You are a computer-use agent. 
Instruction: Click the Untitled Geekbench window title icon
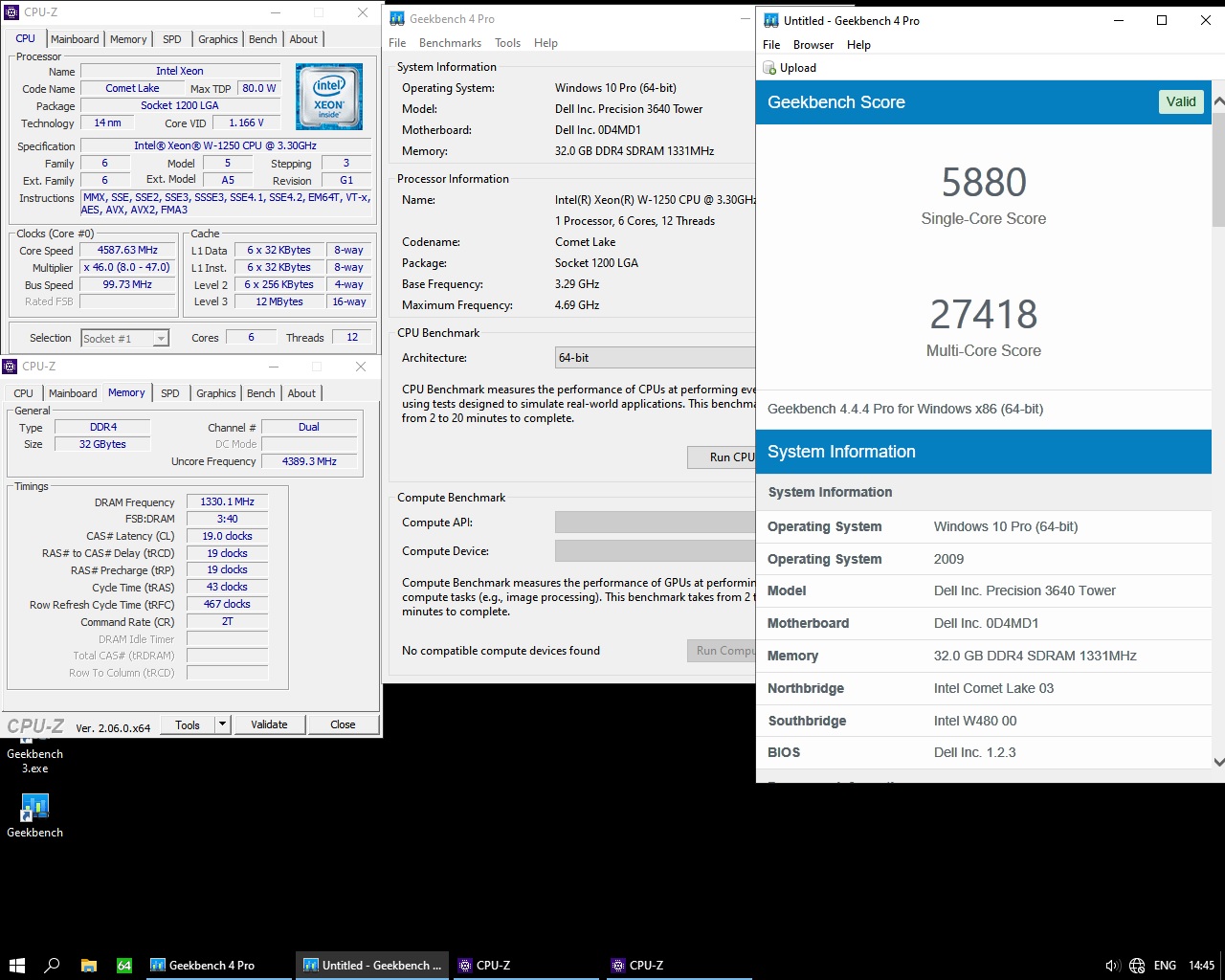point(770,20)
